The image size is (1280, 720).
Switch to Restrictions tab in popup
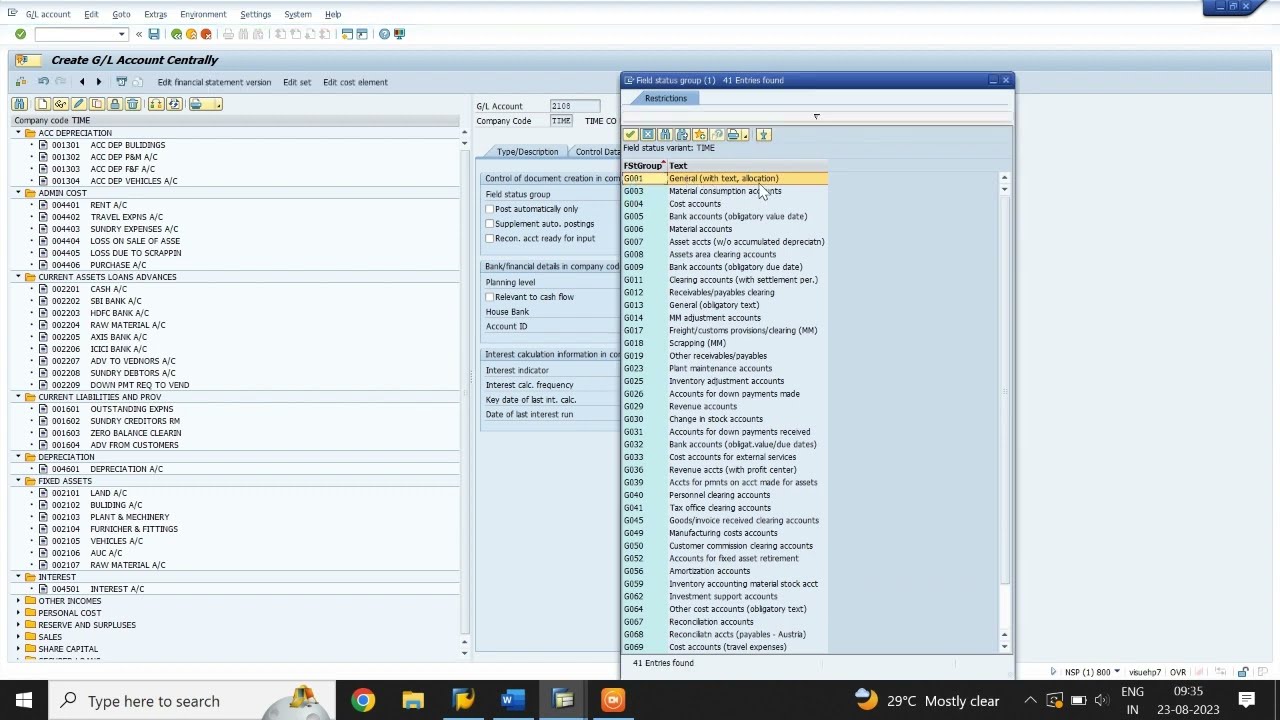pos(666,98)
